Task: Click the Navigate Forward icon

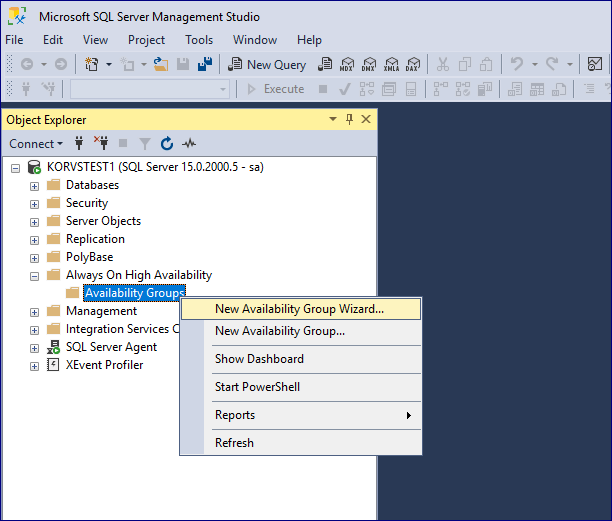Action: tap(60, 64)
